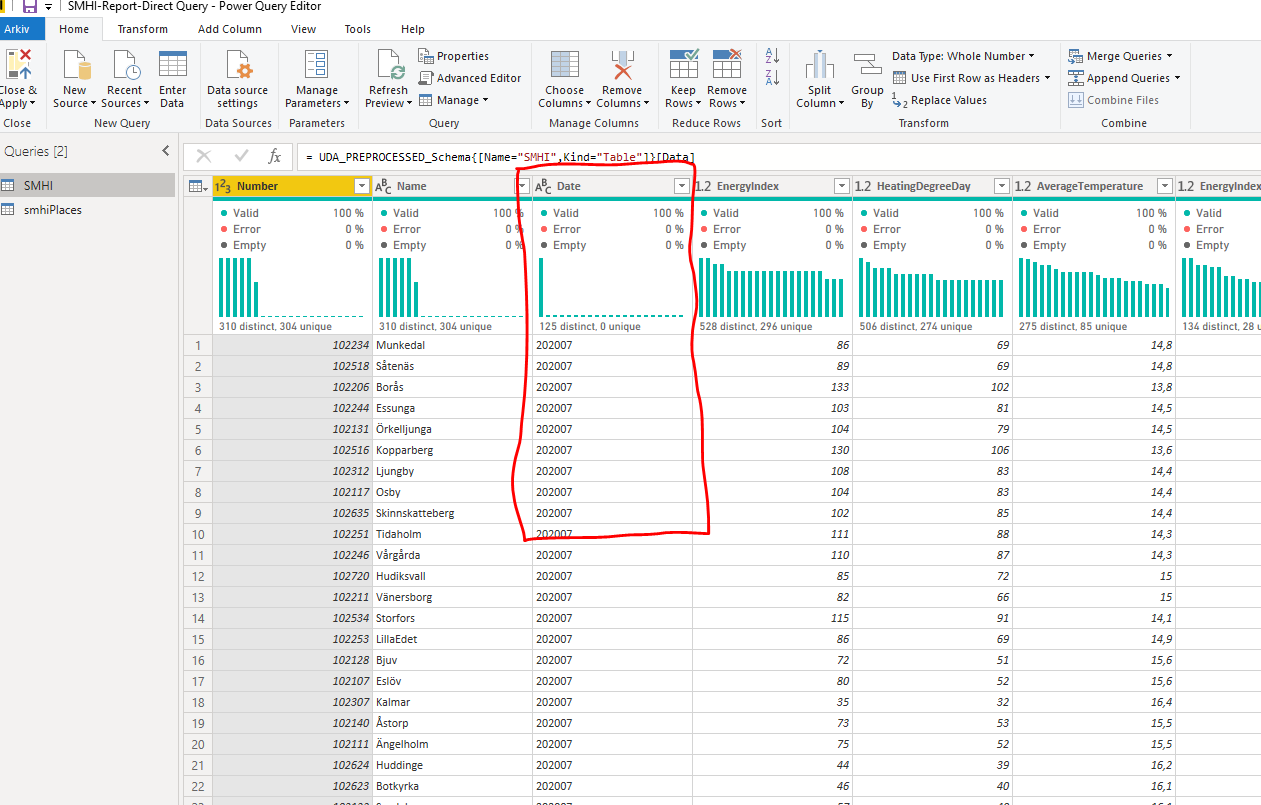
Task: Open filter dropdown on EnergyIndex column
Action: [x=842, y=186]
